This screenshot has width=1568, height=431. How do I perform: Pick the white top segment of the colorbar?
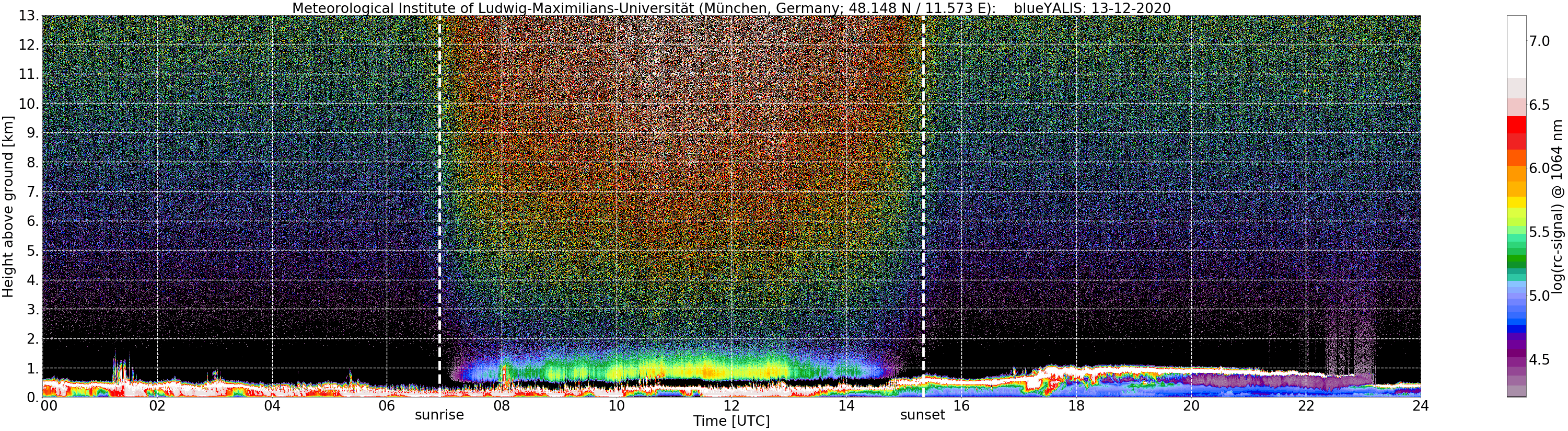click(1516, 47)
